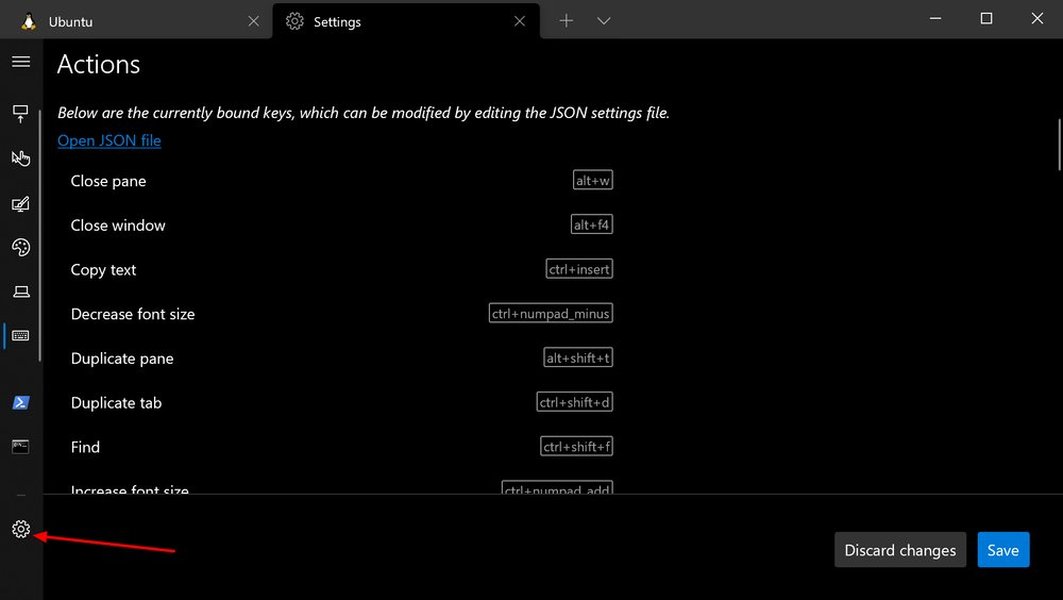The width and height of the screenshot is (1063, 600).
Task: Open the Appearance settings page
Action: pos(21,203)
